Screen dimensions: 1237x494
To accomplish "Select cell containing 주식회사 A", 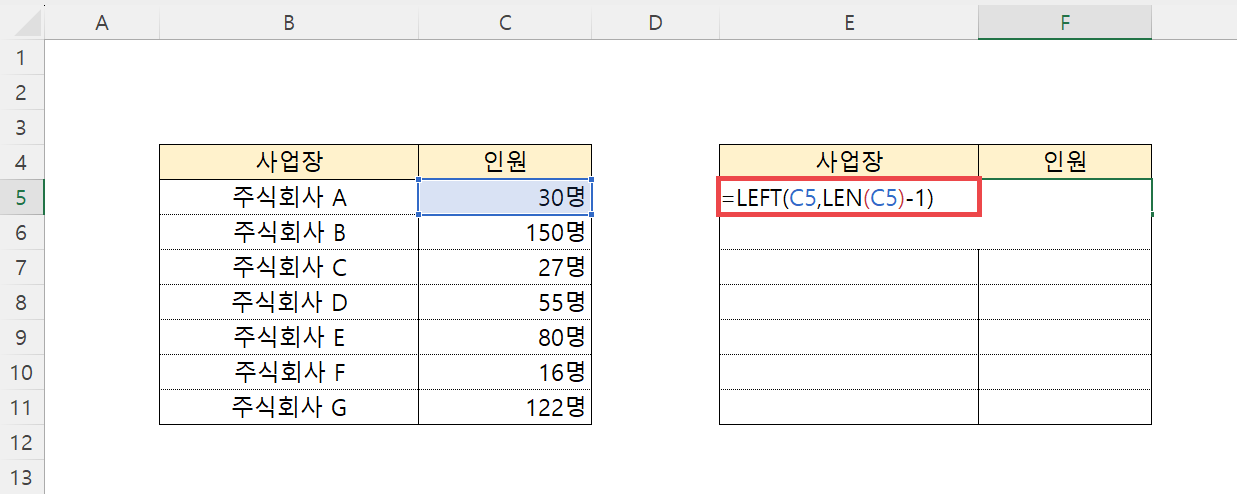I will pos(289,197).
